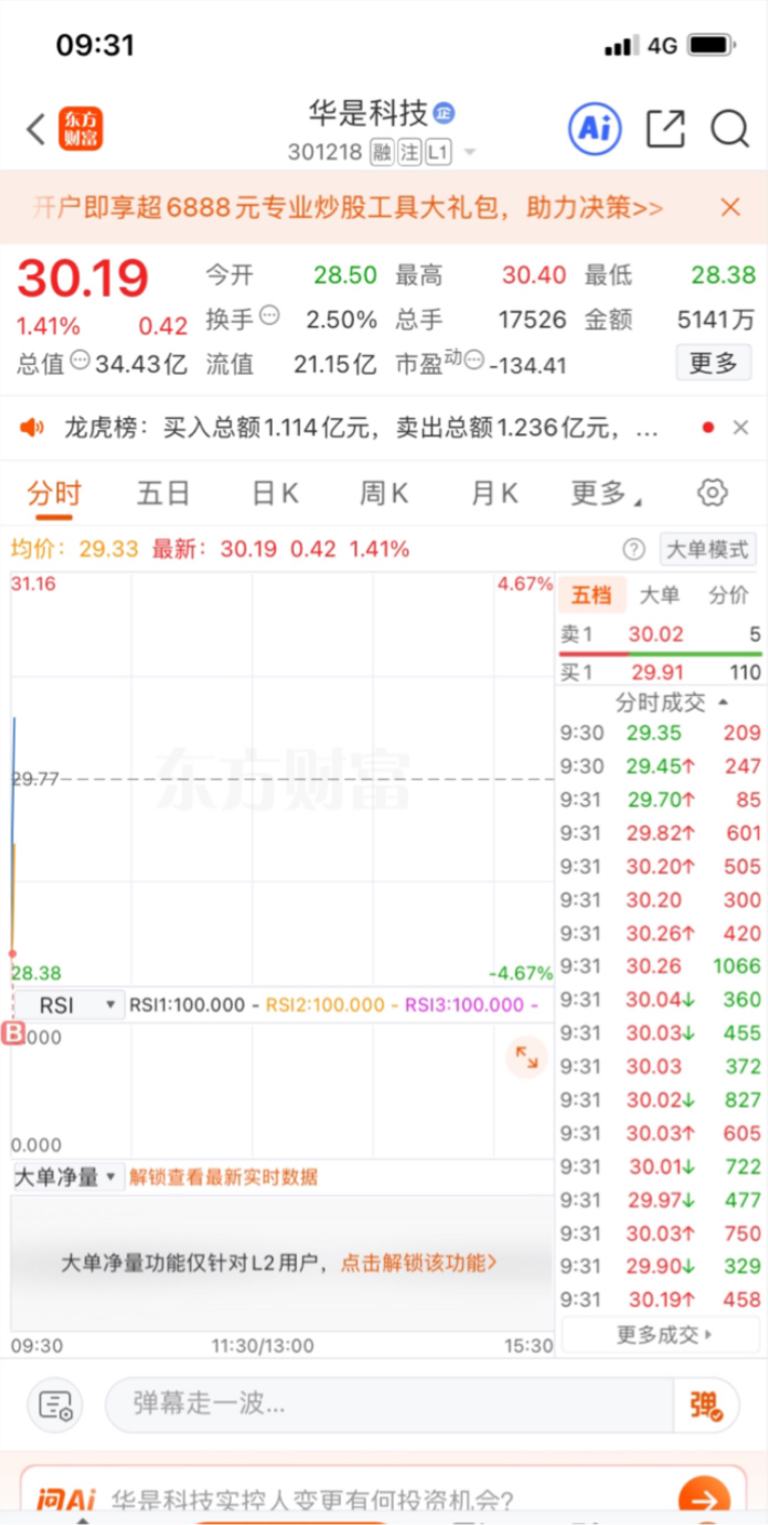Viewport: 768px width, 1525px height.
Task: Open the bullet chat settings icon
Action: (55, 1405)
